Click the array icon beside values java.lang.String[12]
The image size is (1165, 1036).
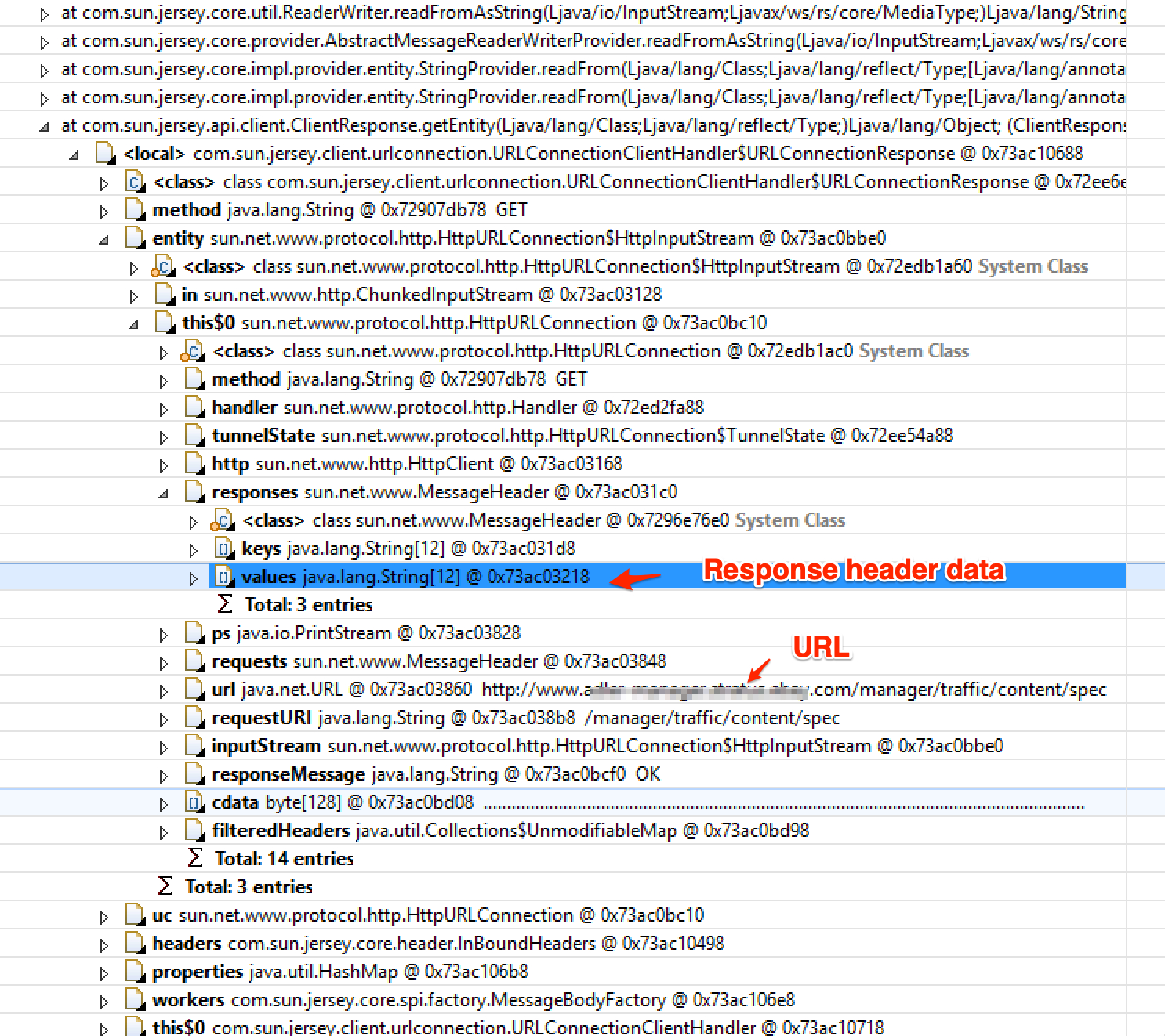(223, 576)
